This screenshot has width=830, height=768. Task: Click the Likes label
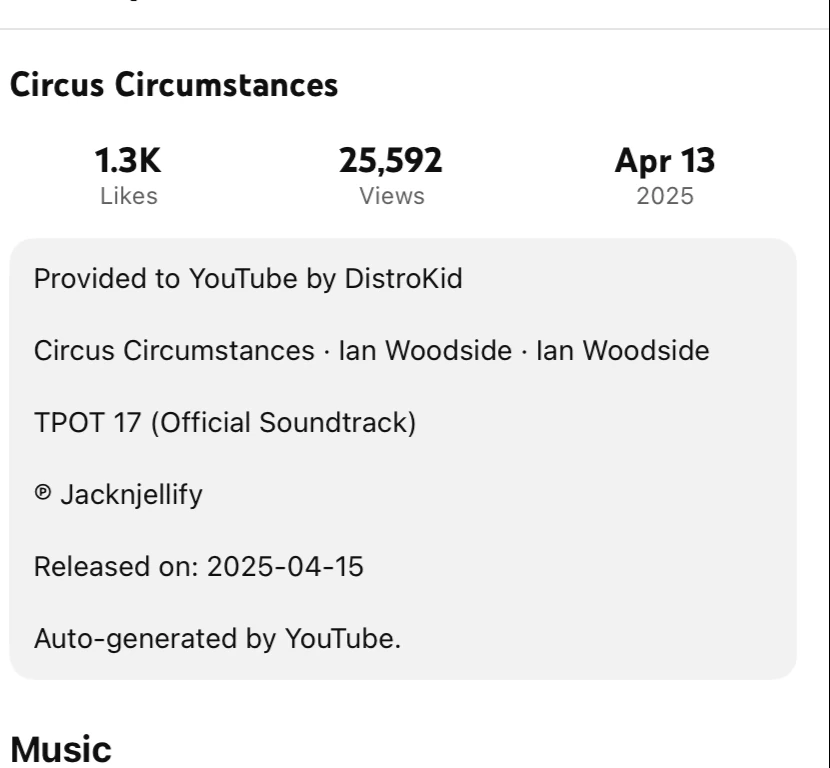(x=128, y=197)
